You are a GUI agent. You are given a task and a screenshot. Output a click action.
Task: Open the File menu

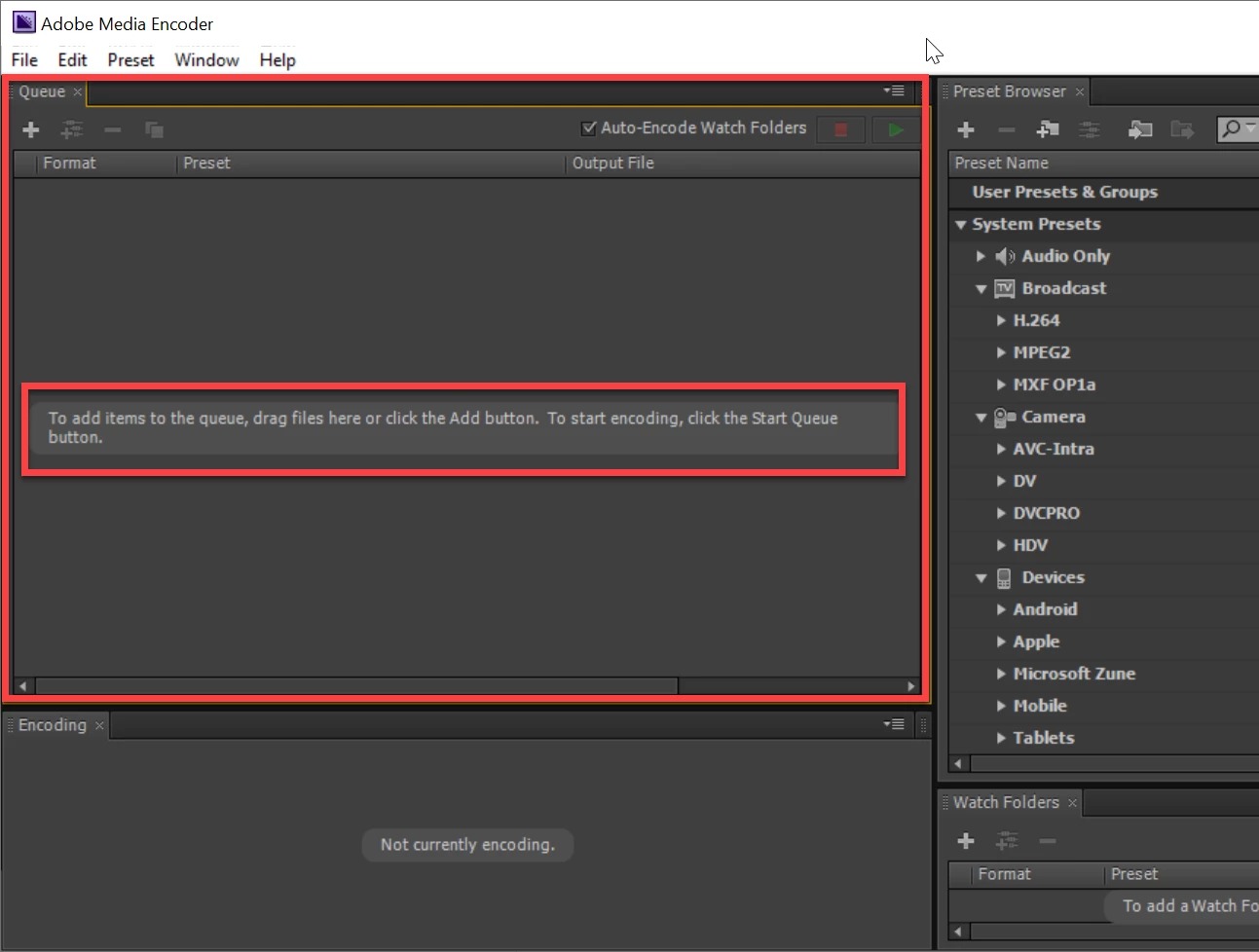coord(24,59)
